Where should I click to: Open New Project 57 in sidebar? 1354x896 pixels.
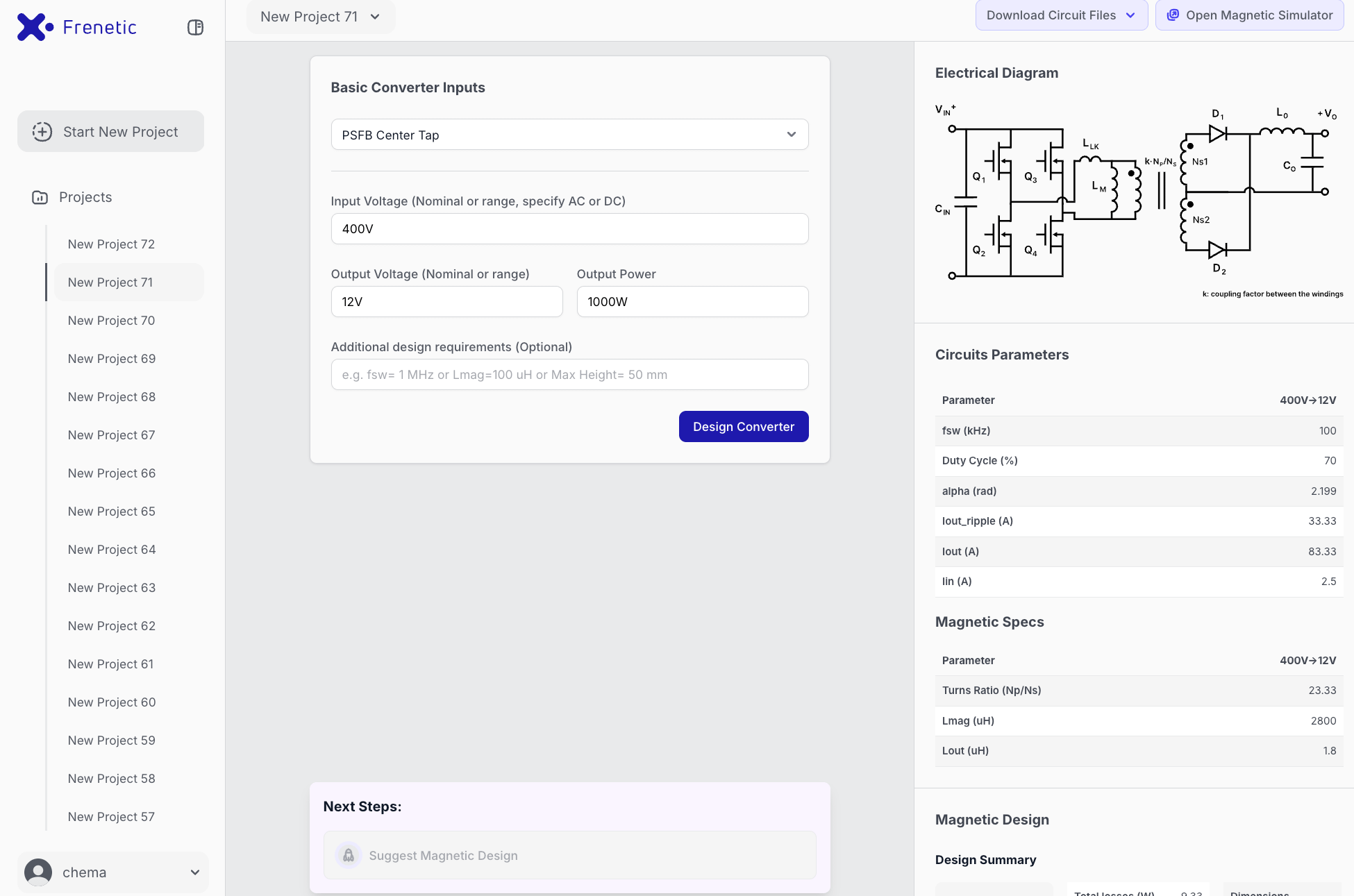pos(129,817)
